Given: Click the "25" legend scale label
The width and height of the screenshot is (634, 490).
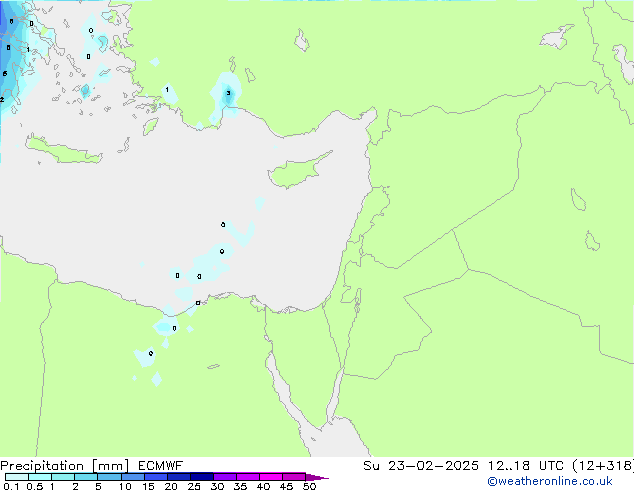Looking at the screenshot, I should point(194,486).
